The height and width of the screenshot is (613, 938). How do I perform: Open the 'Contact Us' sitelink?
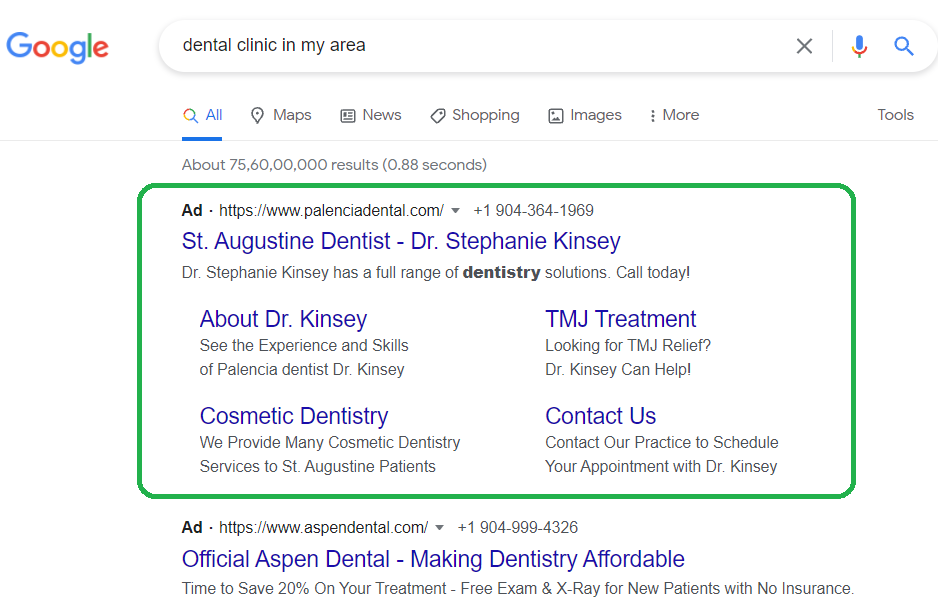pos(601,416)
